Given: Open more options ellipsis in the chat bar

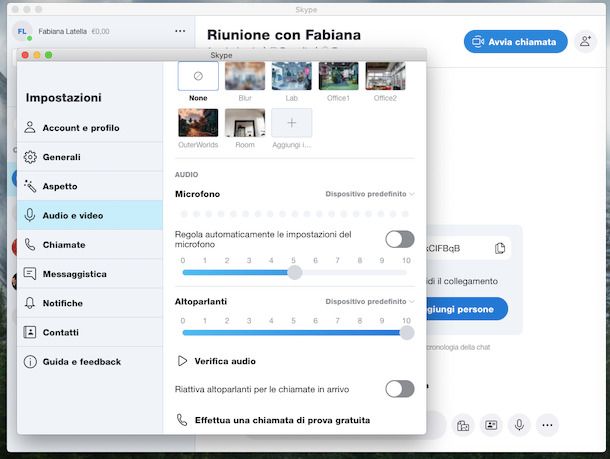Looking at the screenshot, I should tap(547, 425).
